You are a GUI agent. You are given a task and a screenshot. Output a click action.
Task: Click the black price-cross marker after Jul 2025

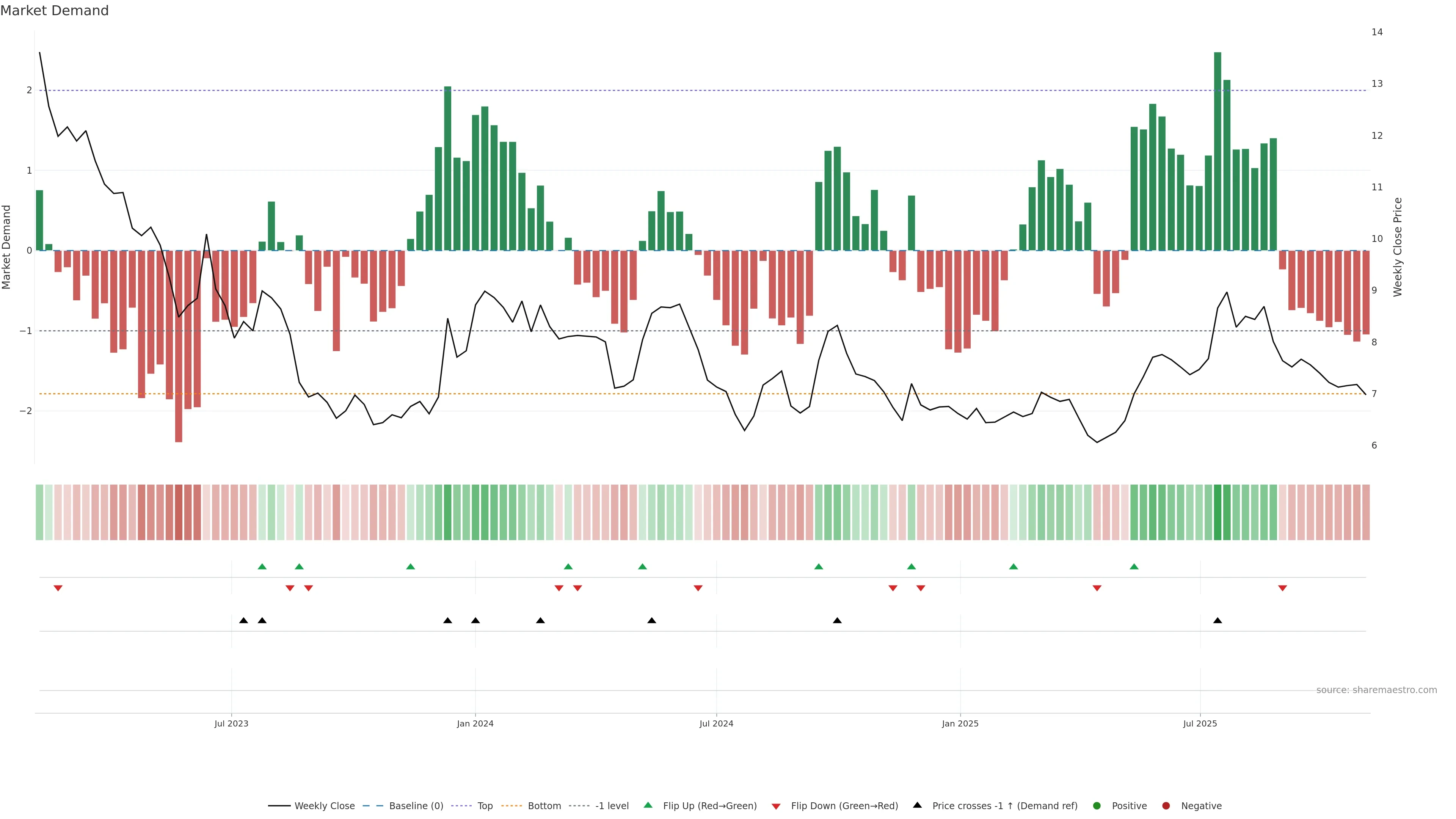point(1218,621)
